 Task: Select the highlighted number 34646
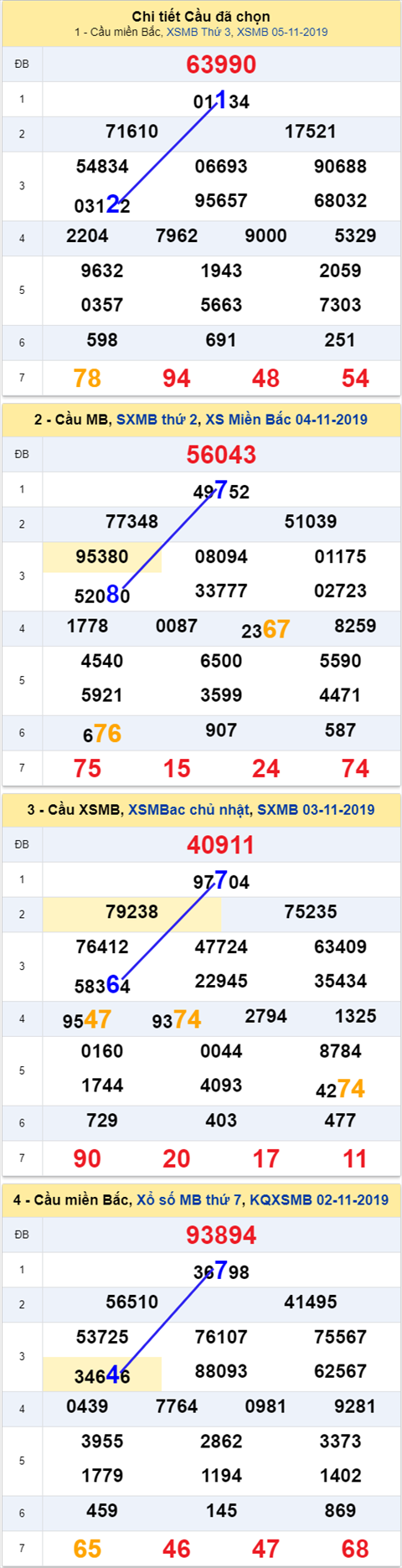[102, 1376]
